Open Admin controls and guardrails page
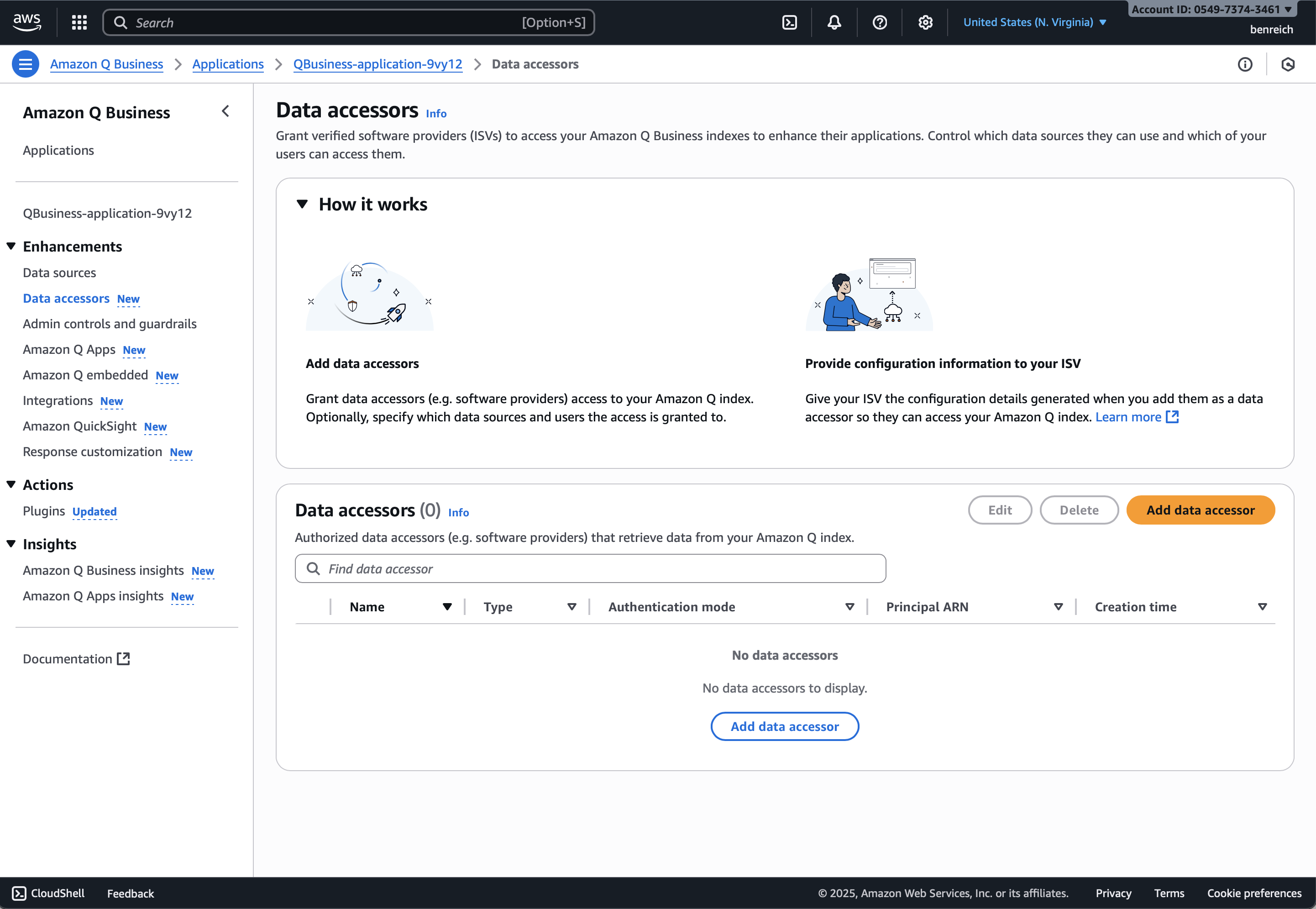The height and width of the screenshot is (909, 1316). (110, 324)
